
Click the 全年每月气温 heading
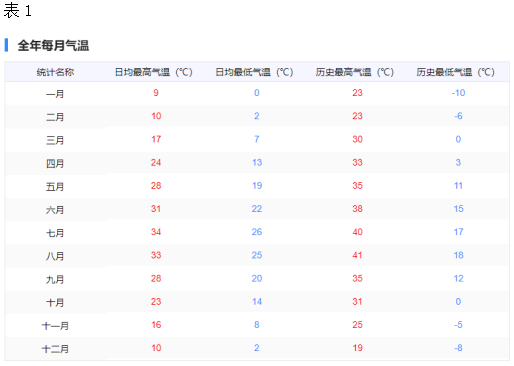(53, 46)
